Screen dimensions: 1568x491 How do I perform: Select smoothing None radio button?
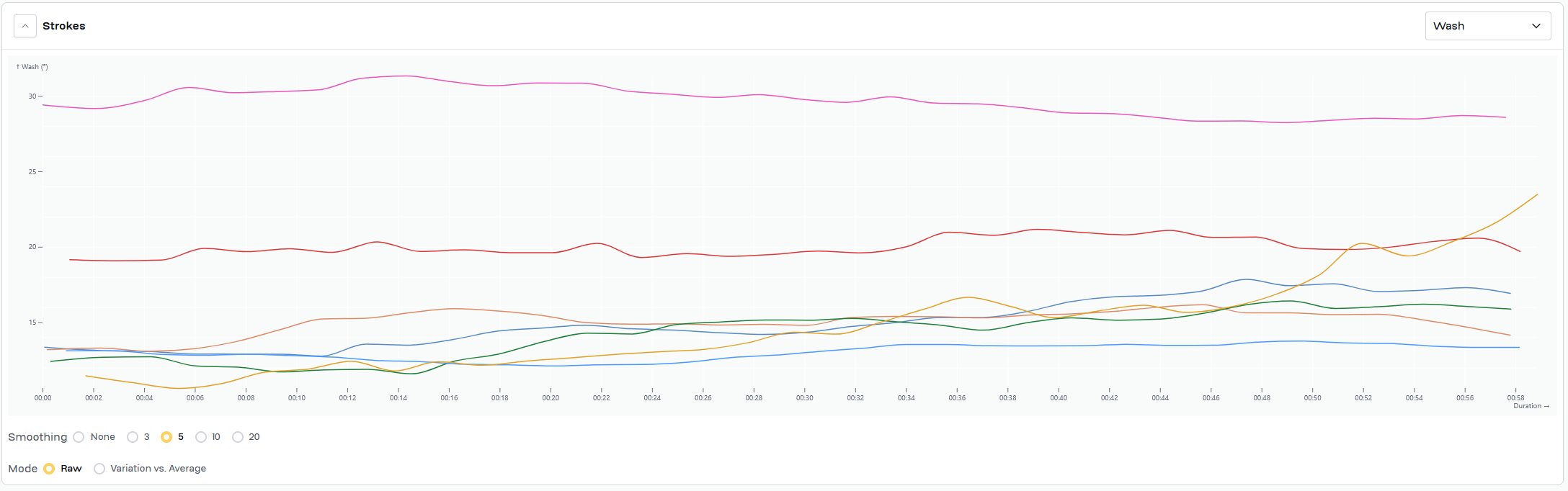pyautogui.click(x=79, y=437)
